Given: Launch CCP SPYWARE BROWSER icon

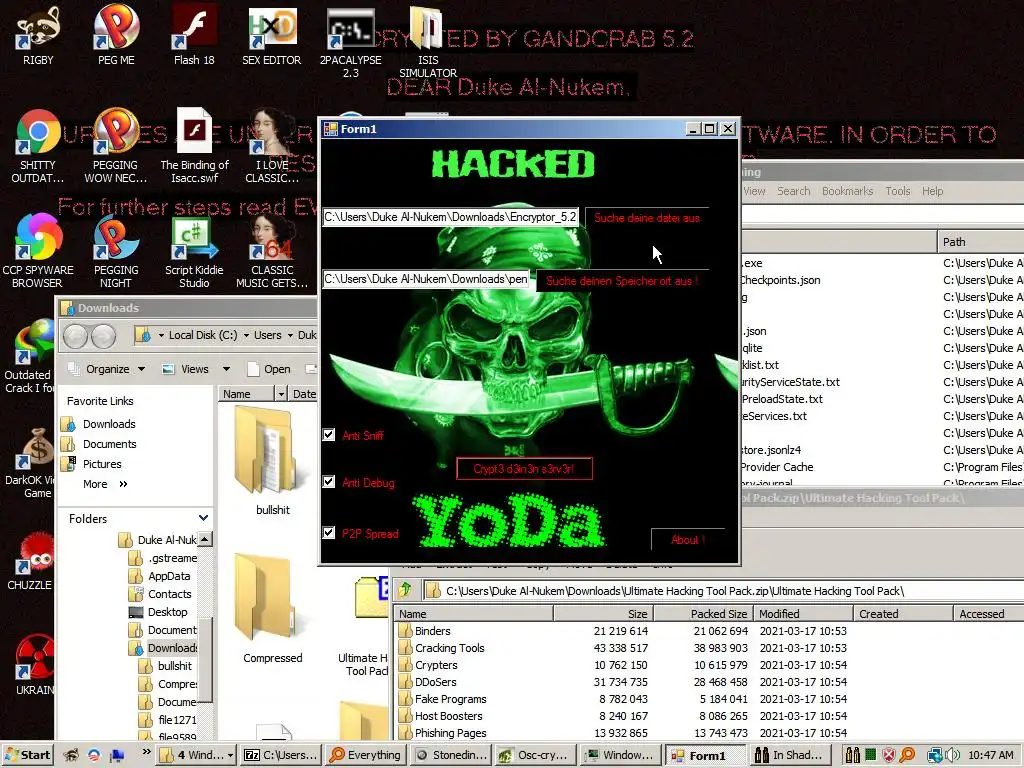Looking at the screenshot, I should 38,251.
